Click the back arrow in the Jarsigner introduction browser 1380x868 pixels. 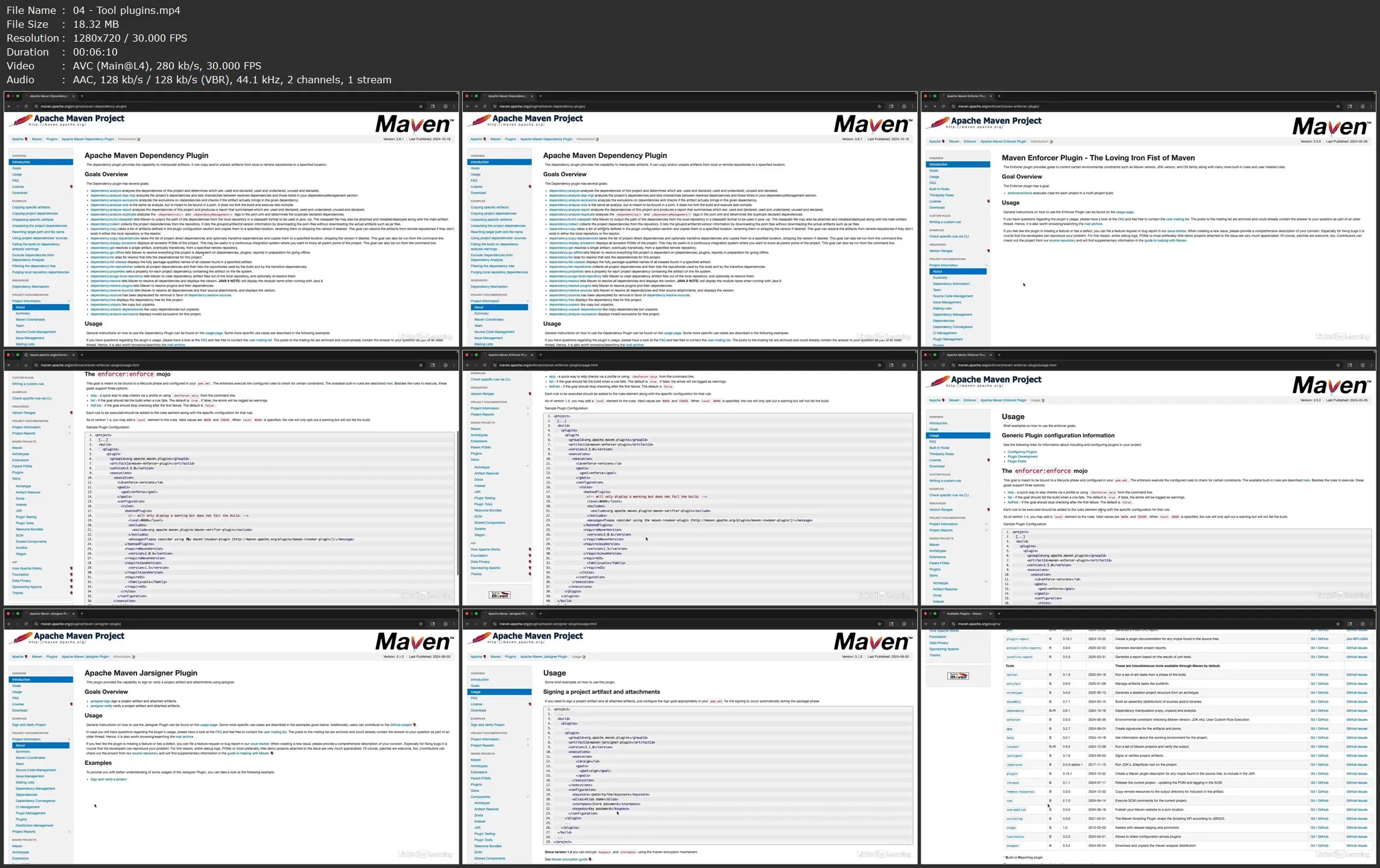[x=9, y=624]
